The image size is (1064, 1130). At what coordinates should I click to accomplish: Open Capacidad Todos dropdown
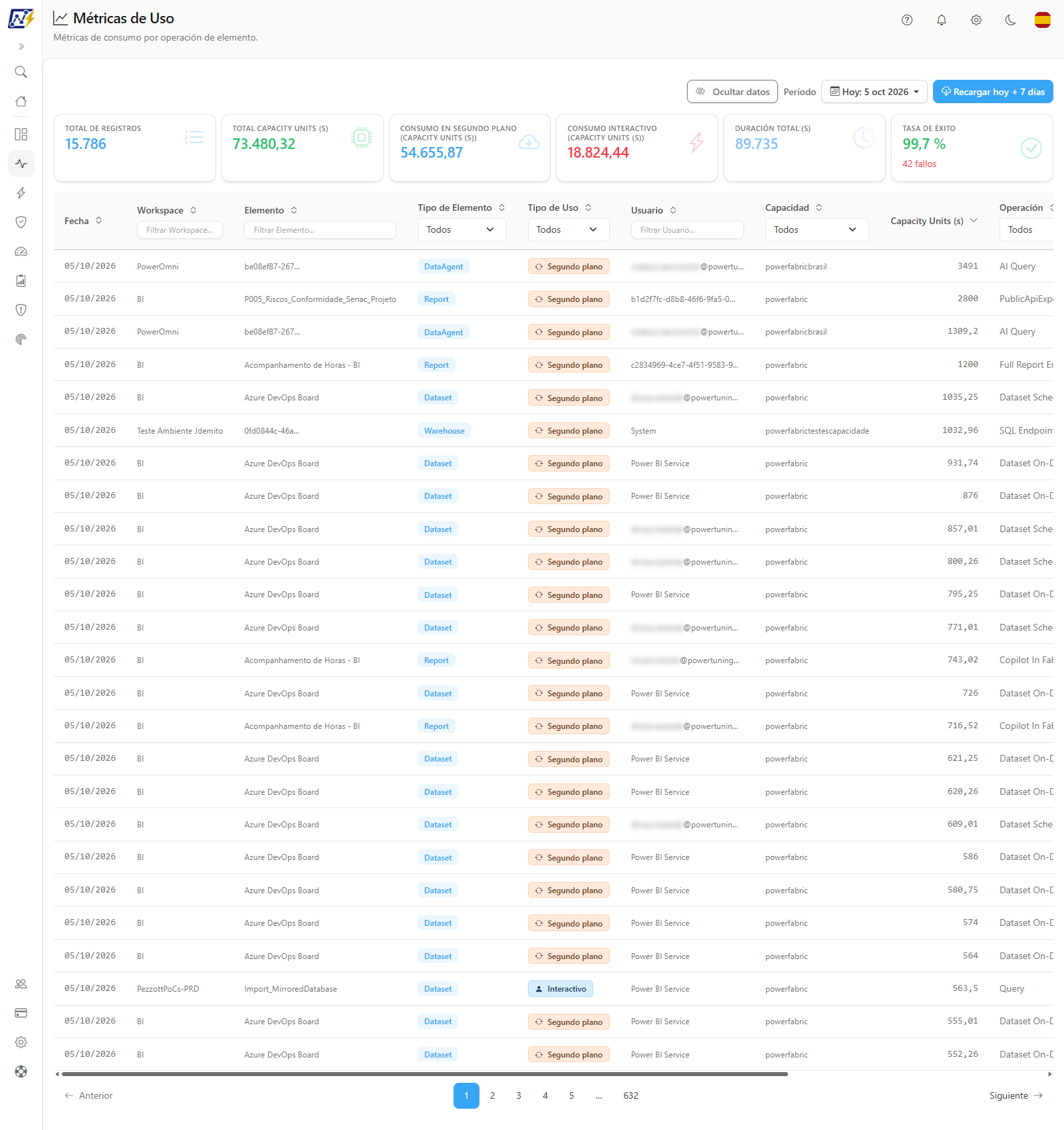coord(817,229)
